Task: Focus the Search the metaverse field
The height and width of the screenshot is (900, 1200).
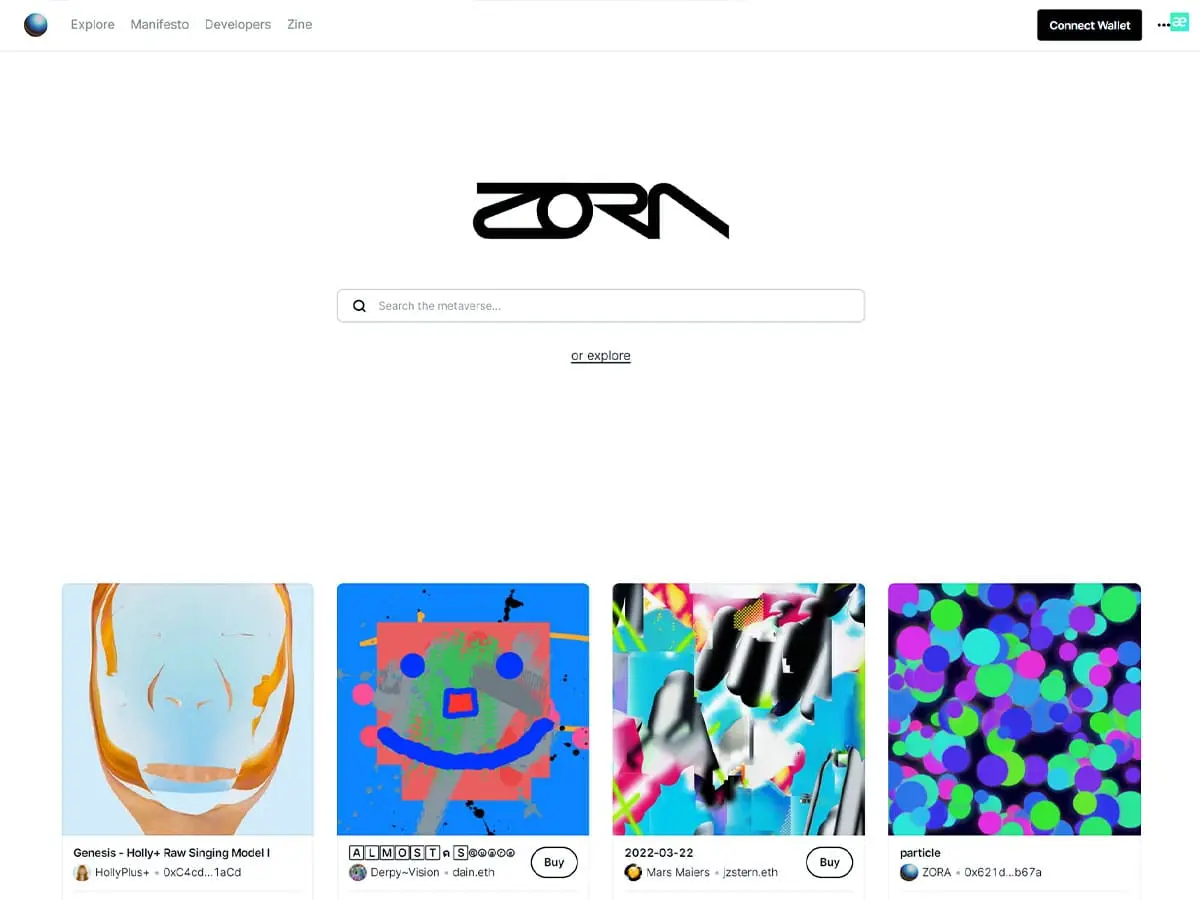Action: coord(601,306)
